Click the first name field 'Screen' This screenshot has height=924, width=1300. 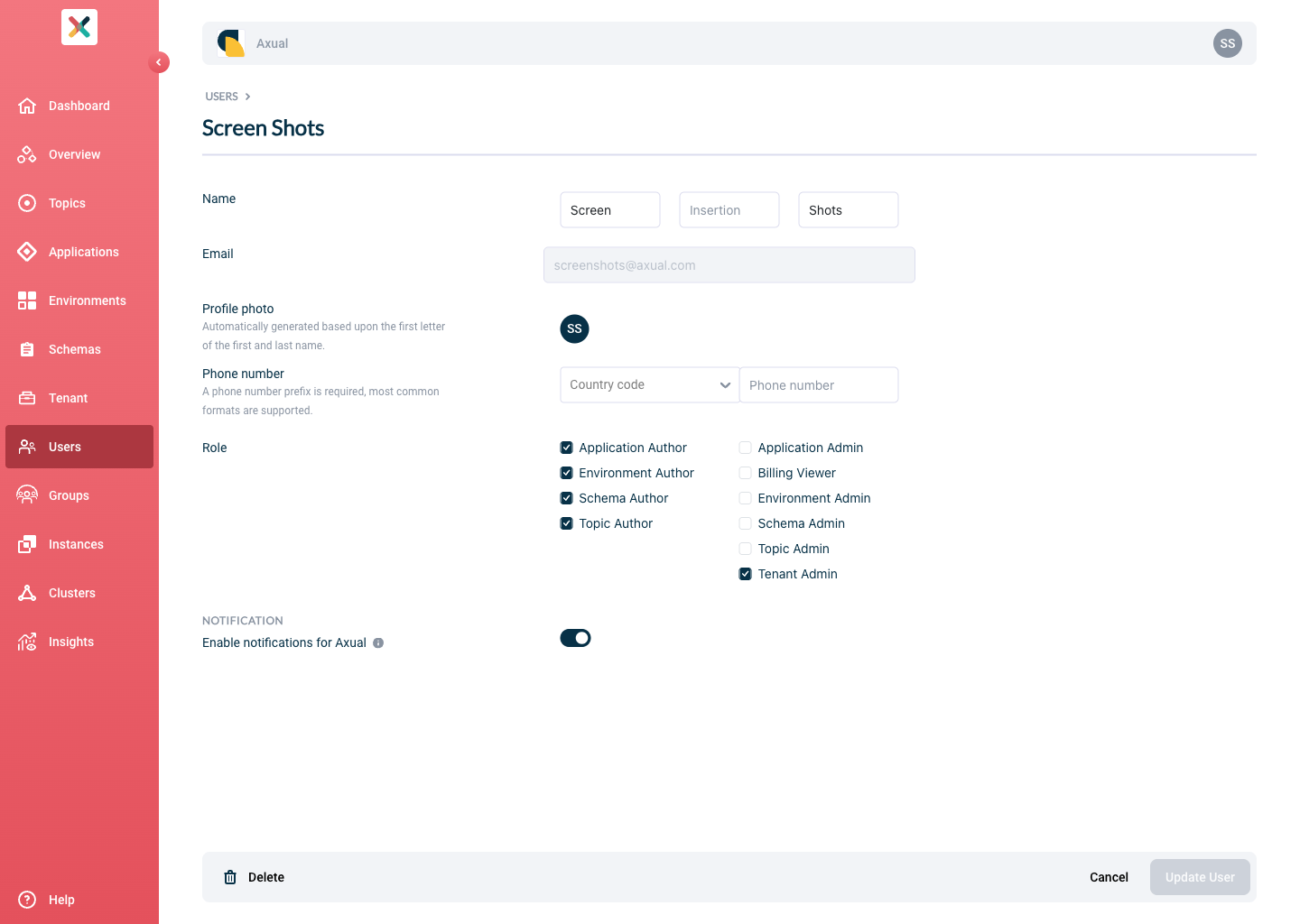pyautogui.click(x=610, y=209)
